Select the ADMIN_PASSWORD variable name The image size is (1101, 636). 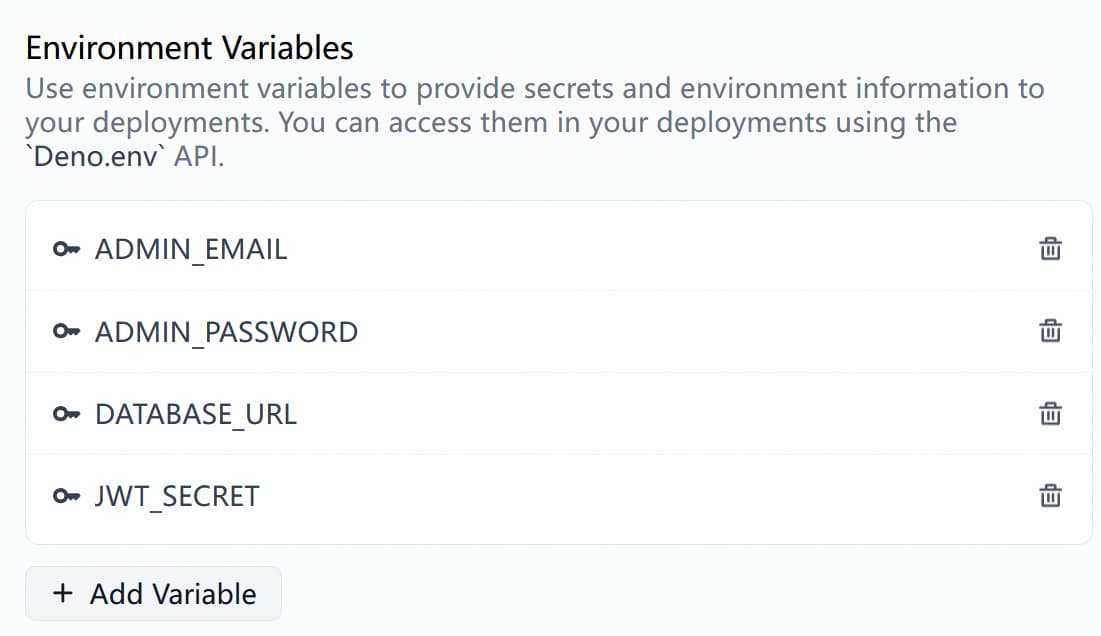coord(226,332)
